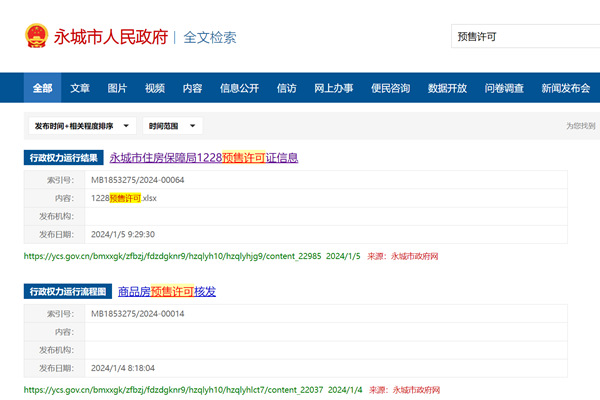Click the publish date 2024/1/4 8:18:04

pyautogui.click(x=123, y=368)
